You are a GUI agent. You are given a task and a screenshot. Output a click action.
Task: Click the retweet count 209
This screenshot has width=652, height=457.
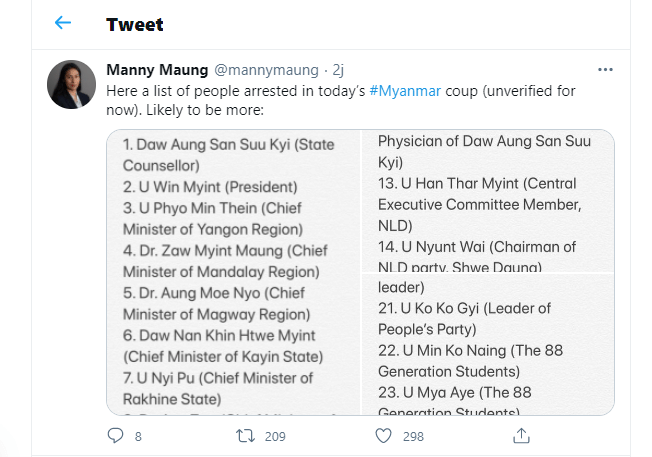[275, 437]
